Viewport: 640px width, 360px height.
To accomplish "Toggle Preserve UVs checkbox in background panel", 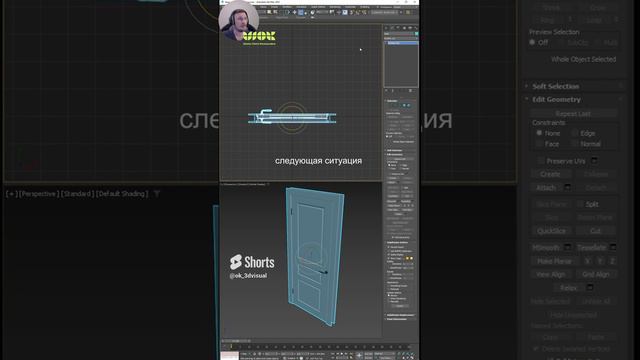I will coord(540,161).
